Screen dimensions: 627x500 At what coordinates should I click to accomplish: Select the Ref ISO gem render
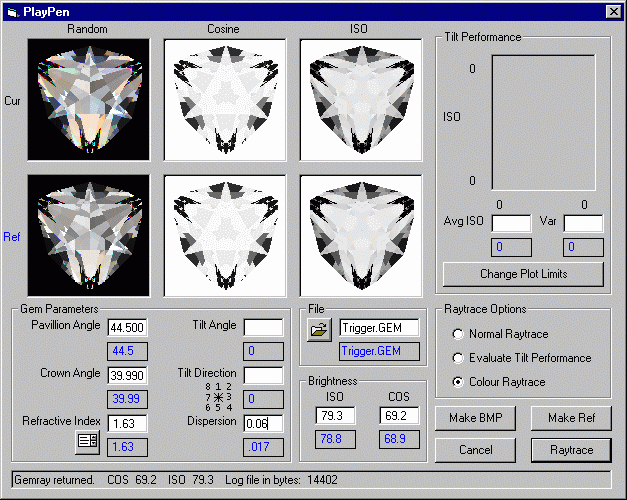click(361, 236)
